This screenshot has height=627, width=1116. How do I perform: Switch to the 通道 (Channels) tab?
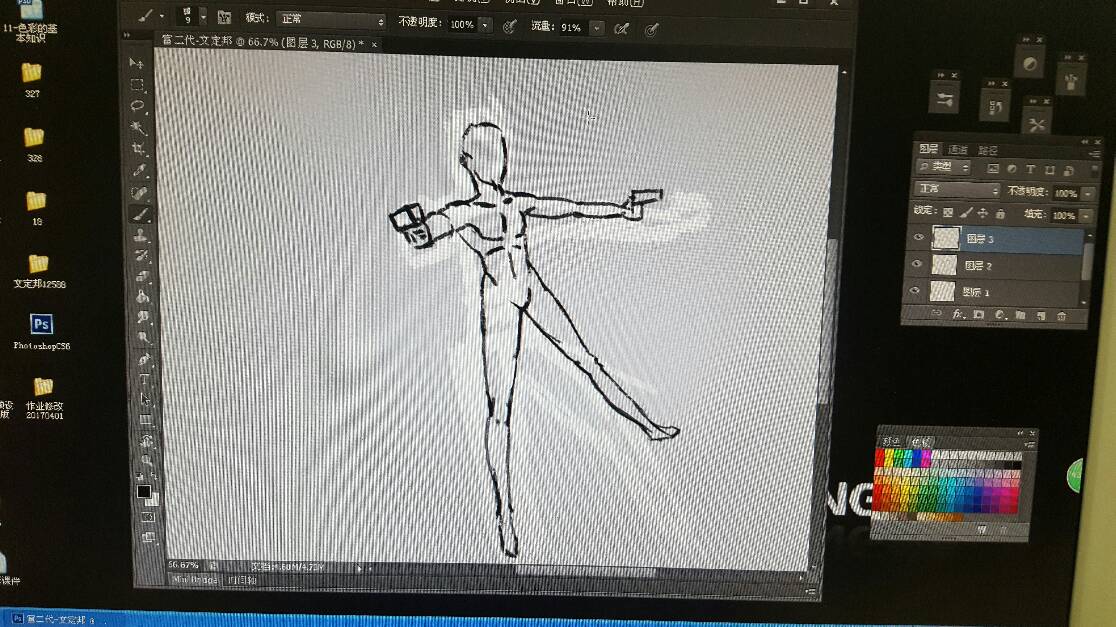(958, 149)
